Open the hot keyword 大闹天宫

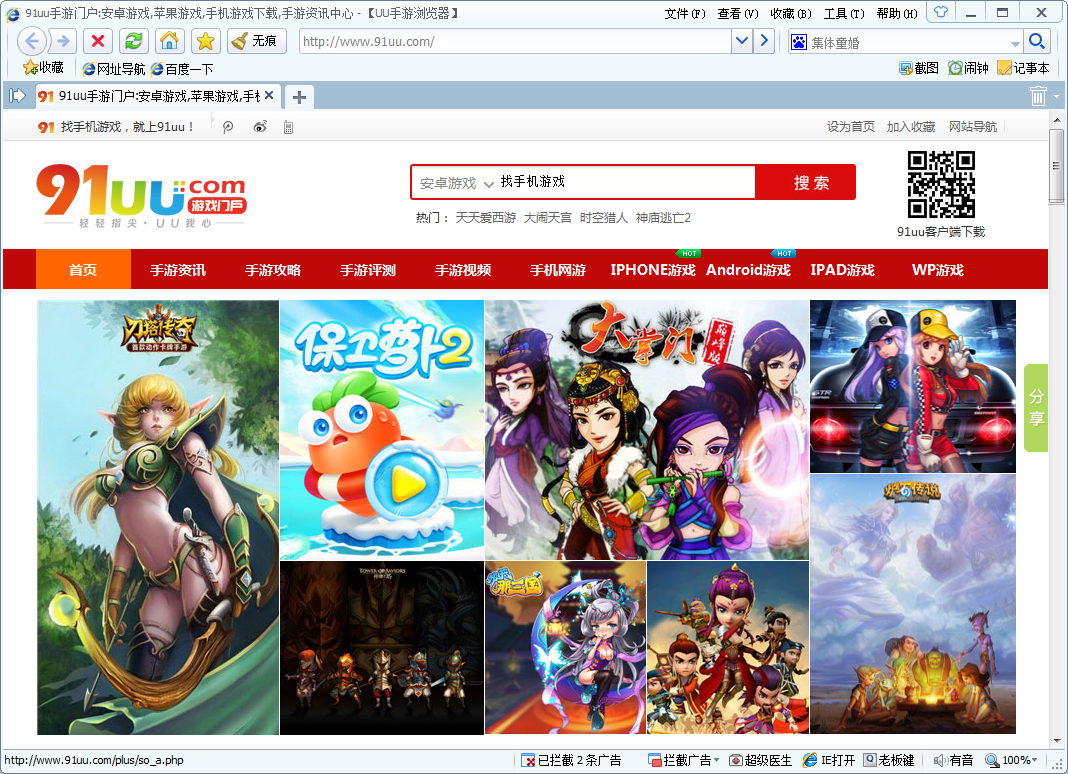548,218
